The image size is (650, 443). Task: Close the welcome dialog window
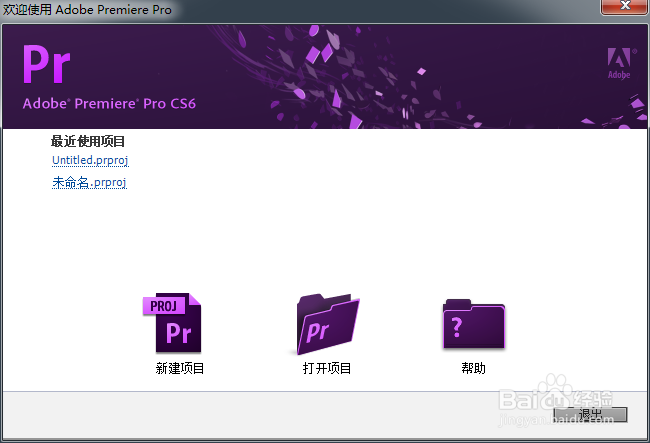[625, 6]
